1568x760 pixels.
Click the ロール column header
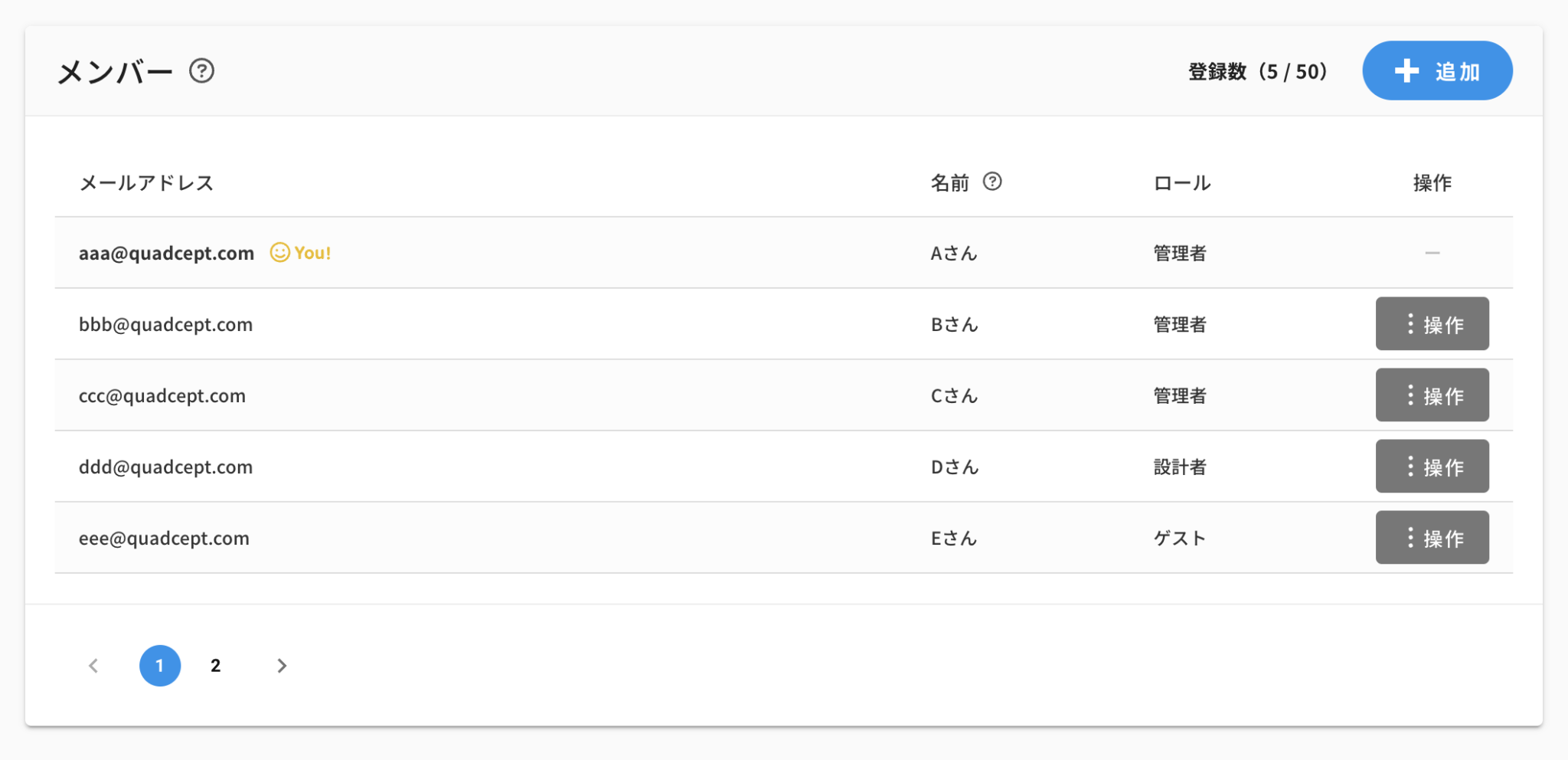[x=1182, y=183]
